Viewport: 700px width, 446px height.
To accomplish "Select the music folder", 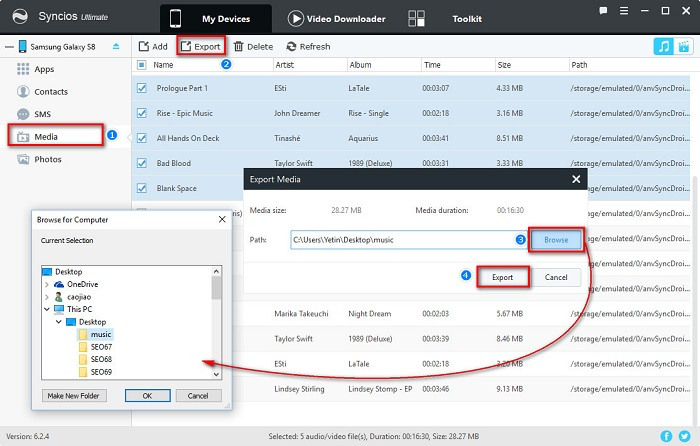I will pos(101,334).
